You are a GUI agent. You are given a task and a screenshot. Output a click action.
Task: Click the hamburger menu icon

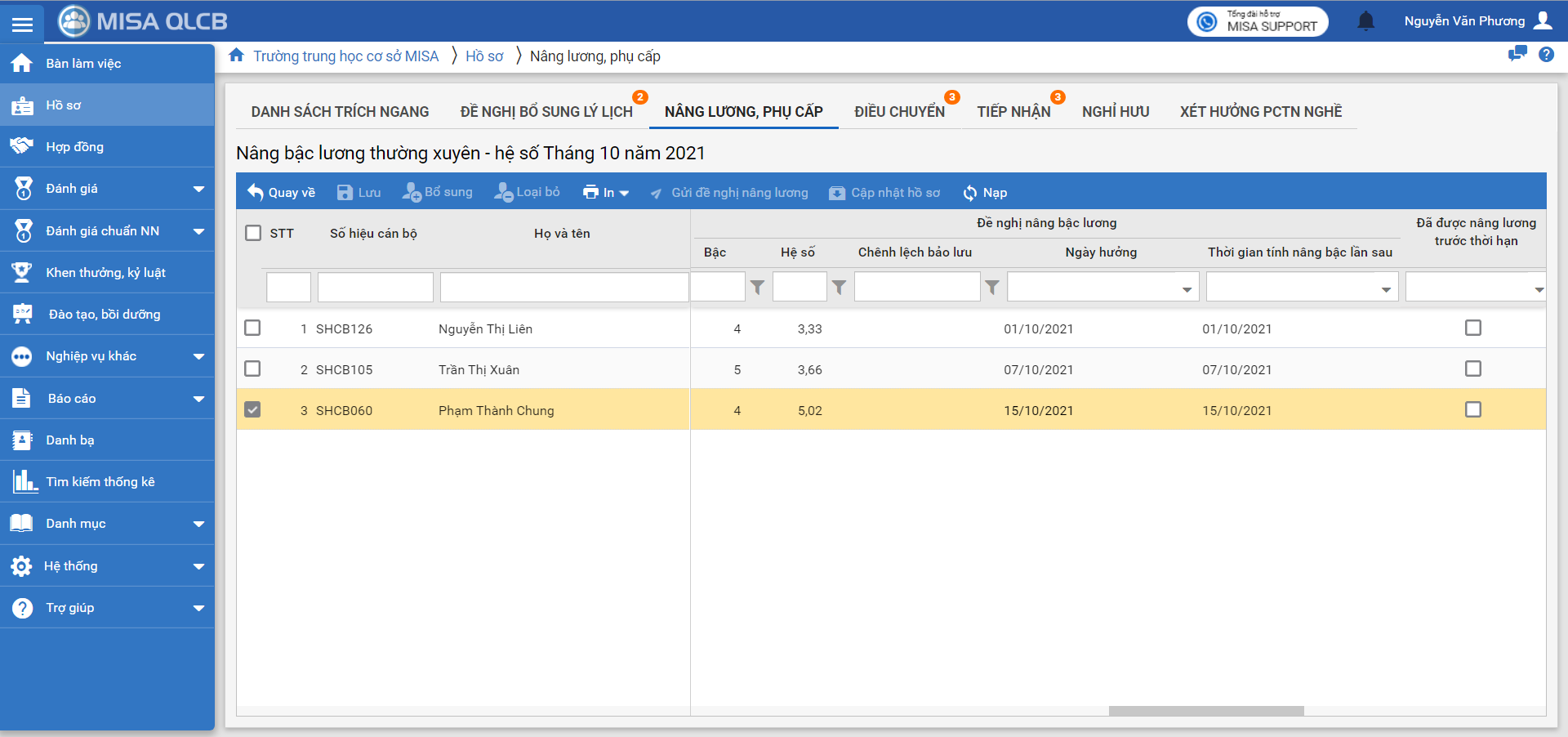22,24
